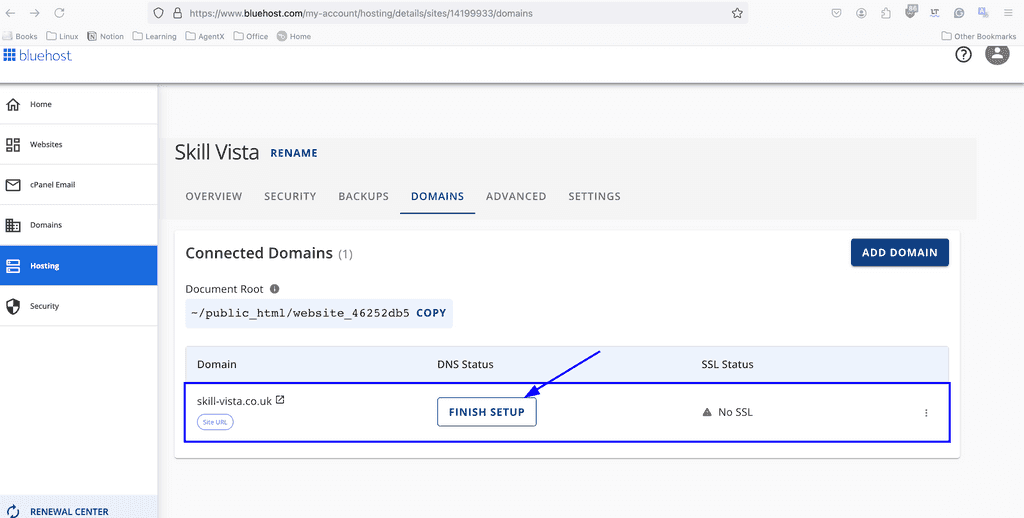Open skill-vista.co.uk external link icon
1024x518 pixels.
point(280,400)
